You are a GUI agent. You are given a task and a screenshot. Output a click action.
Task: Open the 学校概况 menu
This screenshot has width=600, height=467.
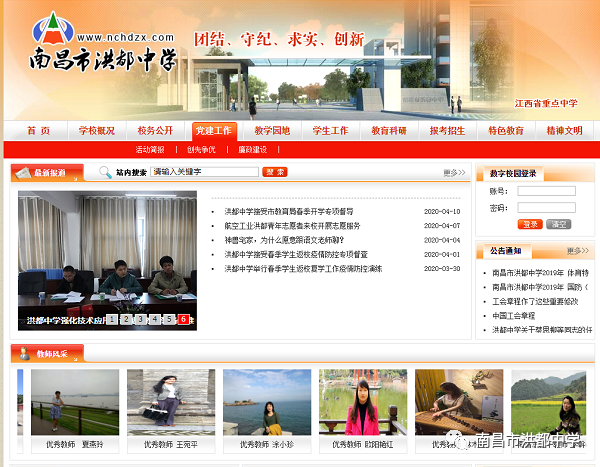tap(97, 131)
